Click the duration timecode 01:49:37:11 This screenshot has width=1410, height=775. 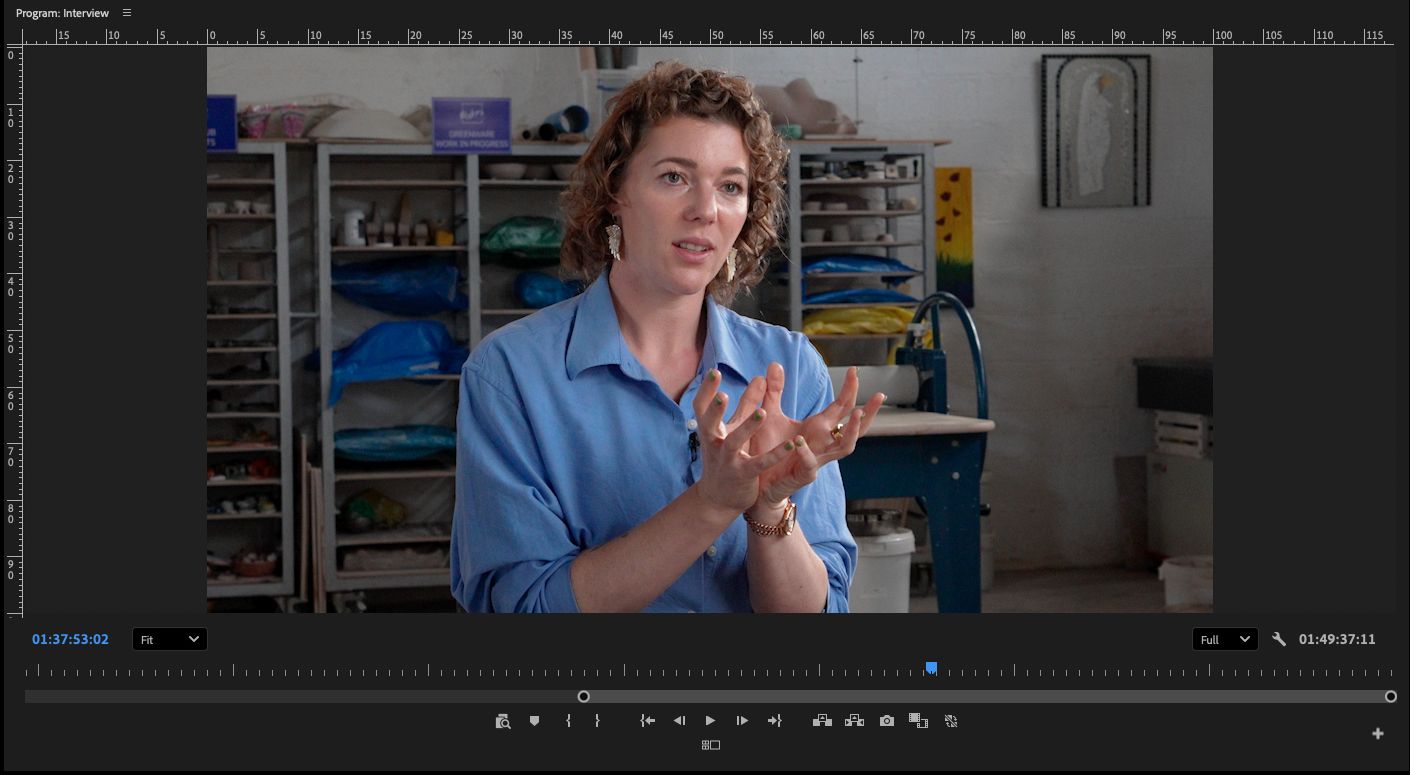click(1337, 639)
